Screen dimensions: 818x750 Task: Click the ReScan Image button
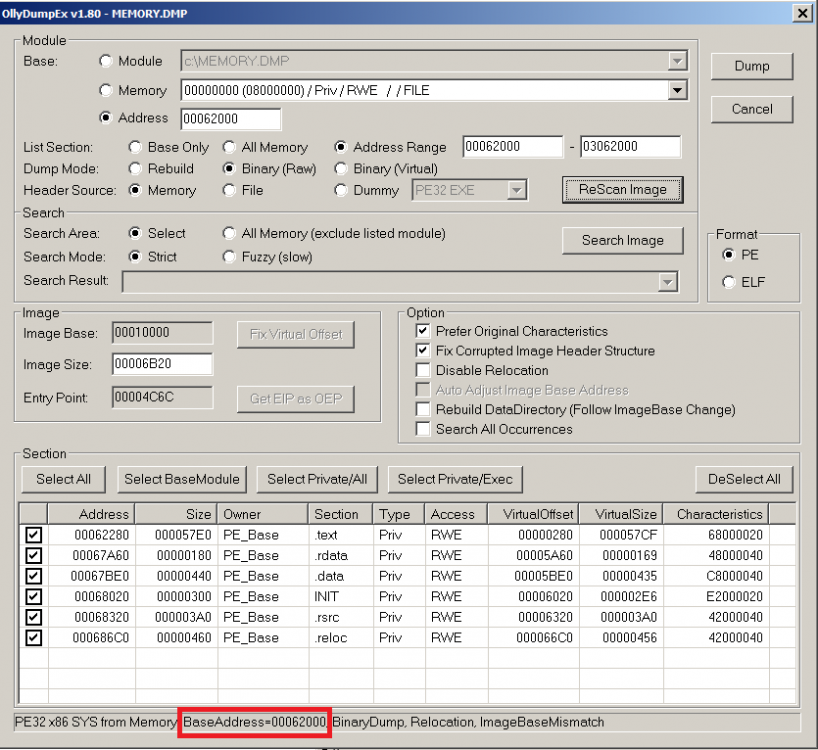(x=622, y=189)
